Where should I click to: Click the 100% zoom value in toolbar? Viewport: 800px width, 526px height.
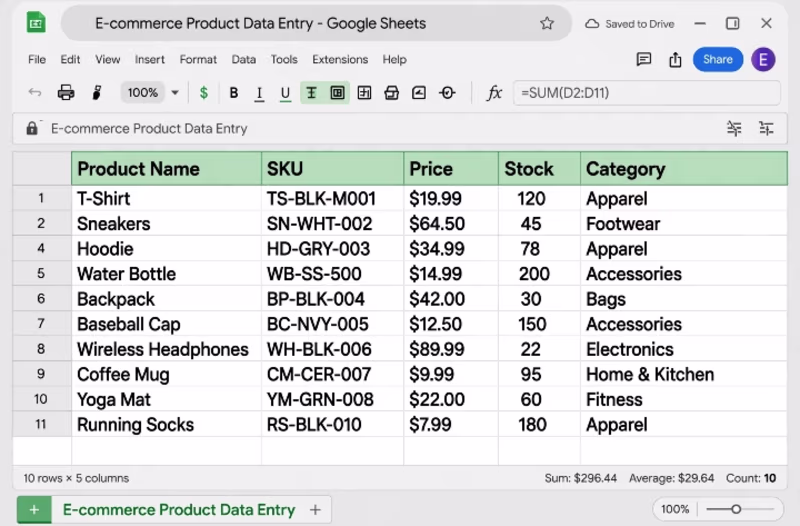tap(142, 93)
